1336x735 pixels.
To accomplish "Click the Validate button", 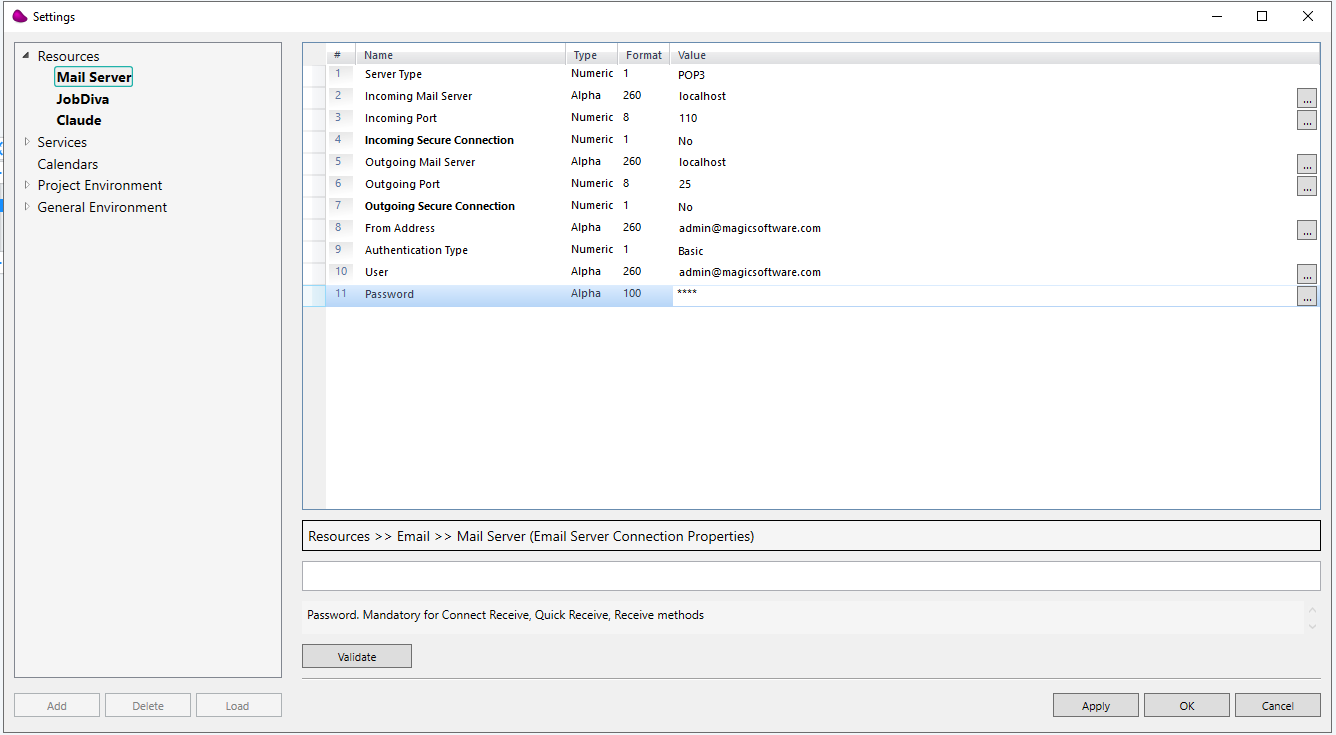I will (x=357, y=656).
